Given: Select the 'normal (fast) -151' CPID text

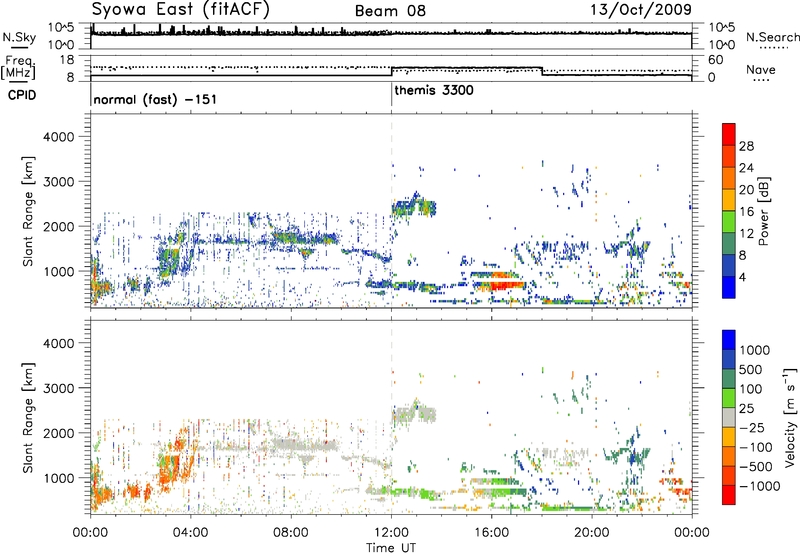Looking at the screenshot, I should [x=155, y=99].
